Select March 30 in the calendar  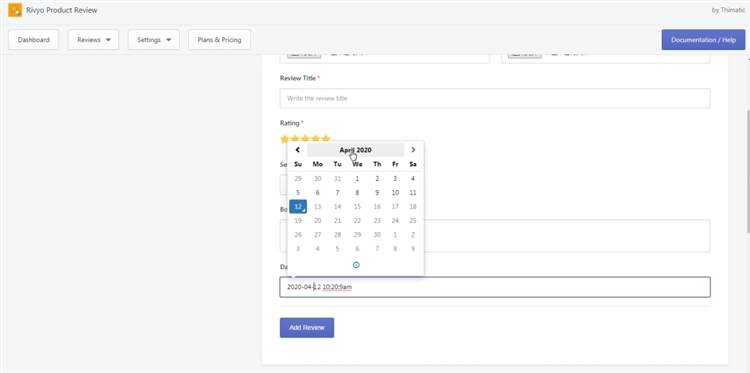tap(318, 178)
